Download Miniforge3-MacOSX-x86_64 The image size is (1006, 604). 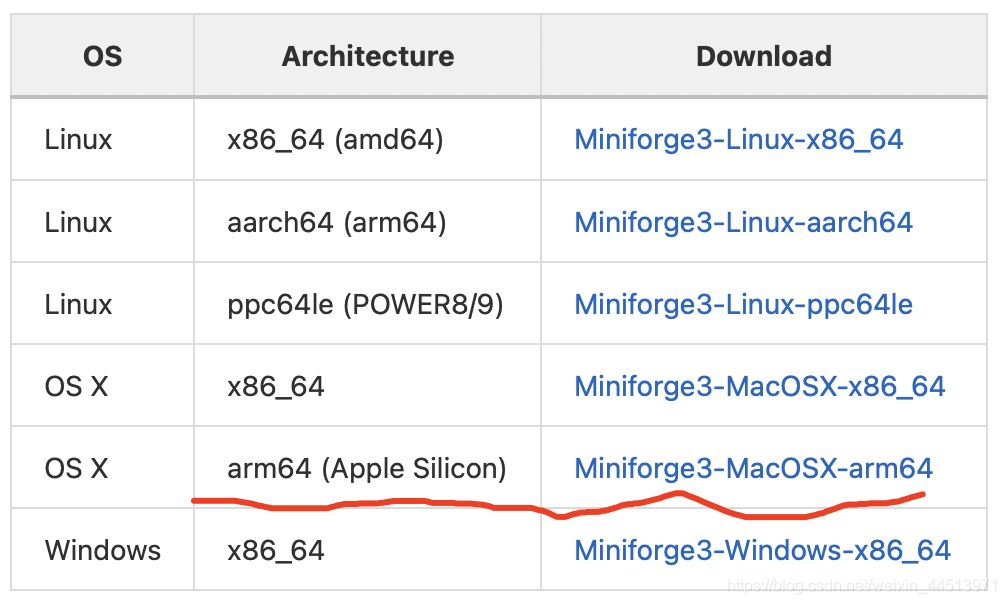pyautogui.click(x=759, y=386)
